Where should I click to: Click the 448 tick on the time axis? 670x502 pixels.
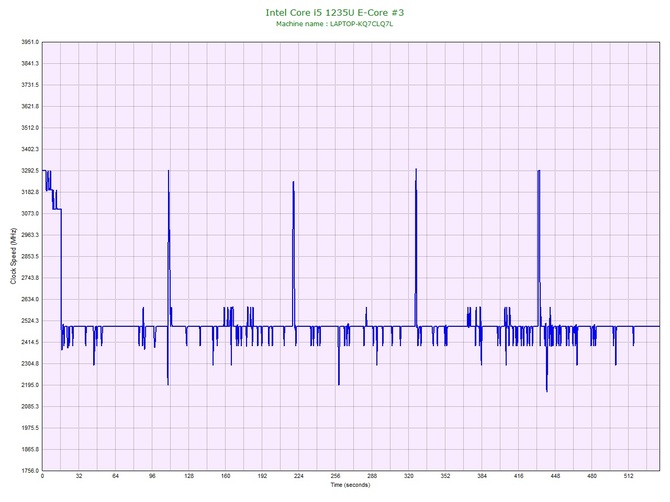555,476
